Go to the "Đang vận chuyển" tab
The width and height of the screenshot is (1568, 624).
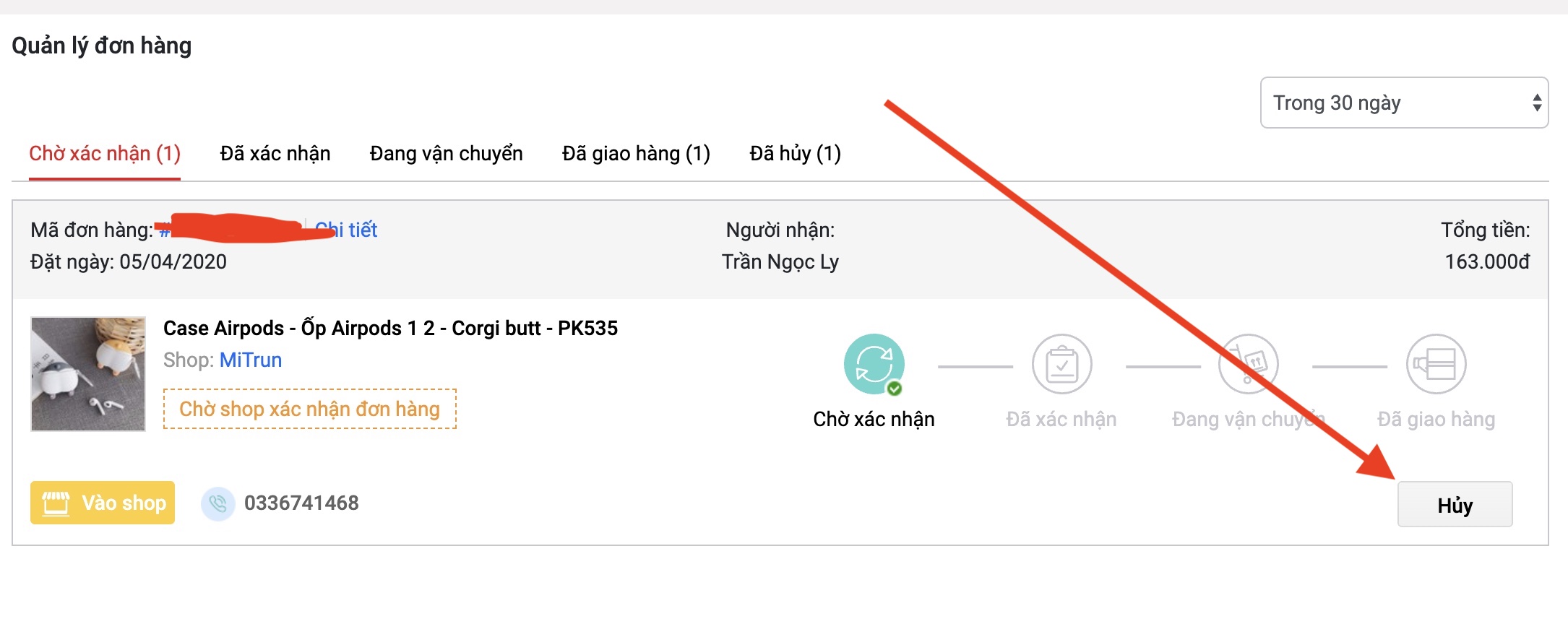coord(446,154)
